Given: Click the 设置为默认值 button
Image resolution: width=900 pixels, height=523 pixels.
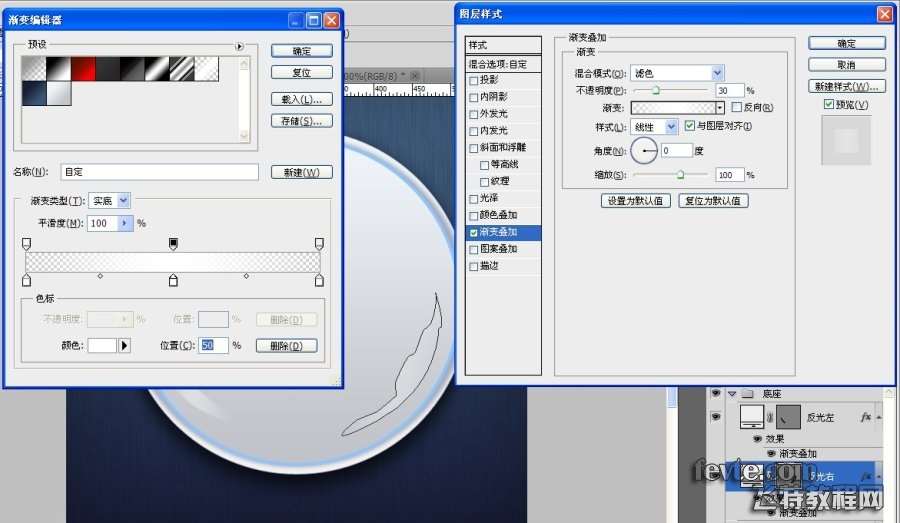Looking at the screenshot, I should 635,200.
